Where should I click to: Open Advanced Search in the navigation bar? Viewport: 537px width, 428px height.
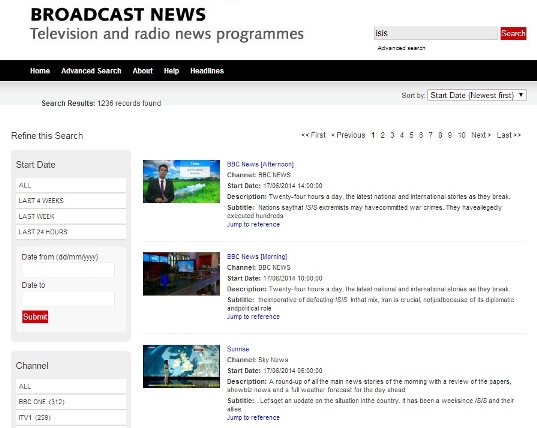(91, 71)
